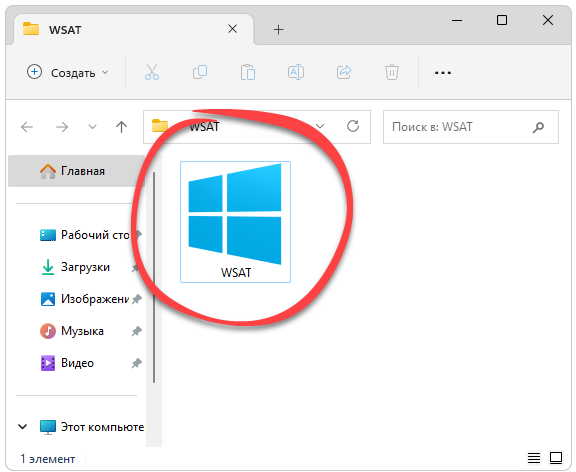
Task: Open the three-dots more options menu
Action: 443,73
